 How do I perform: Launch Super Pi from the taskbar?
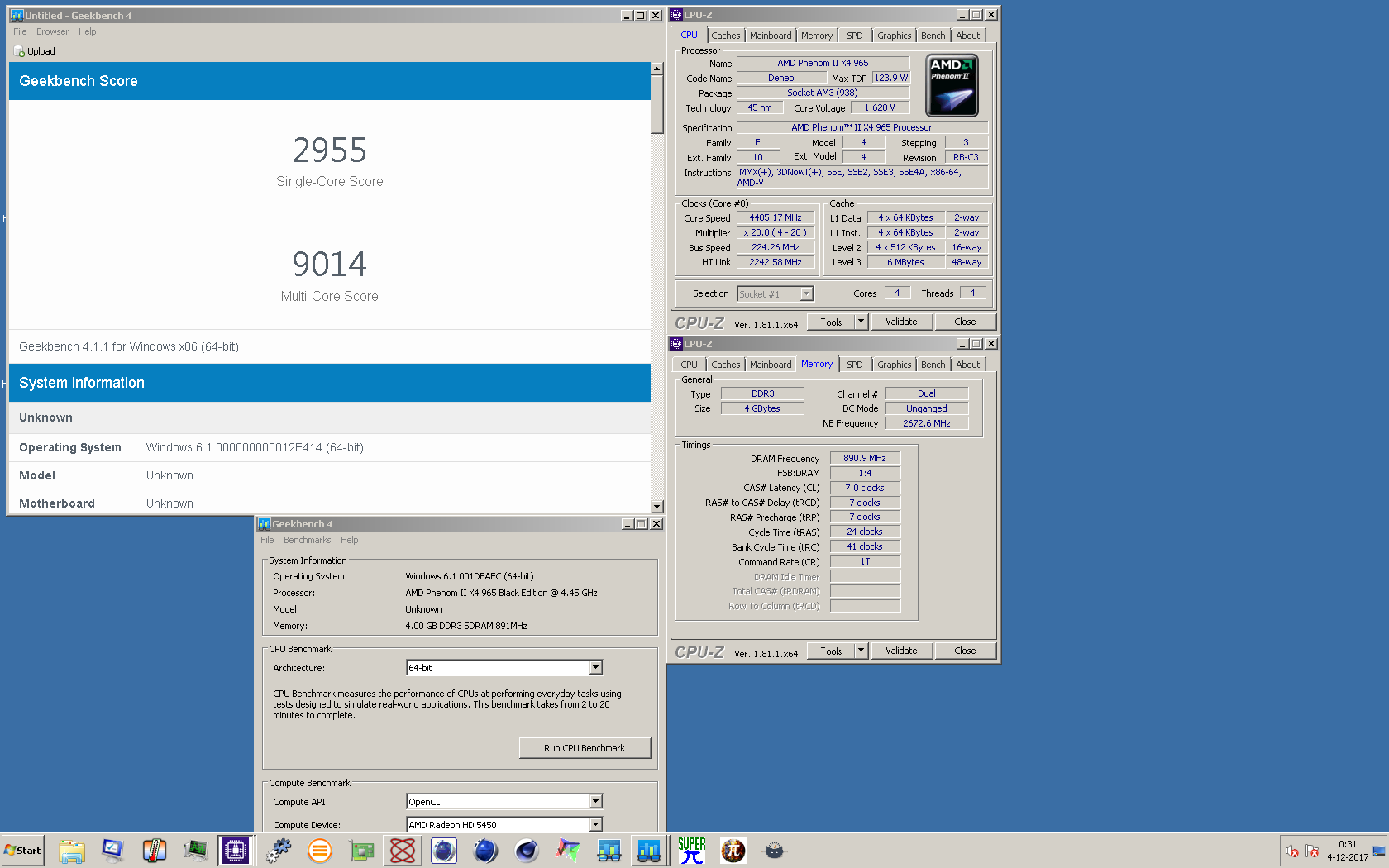(x=692, y=851)
